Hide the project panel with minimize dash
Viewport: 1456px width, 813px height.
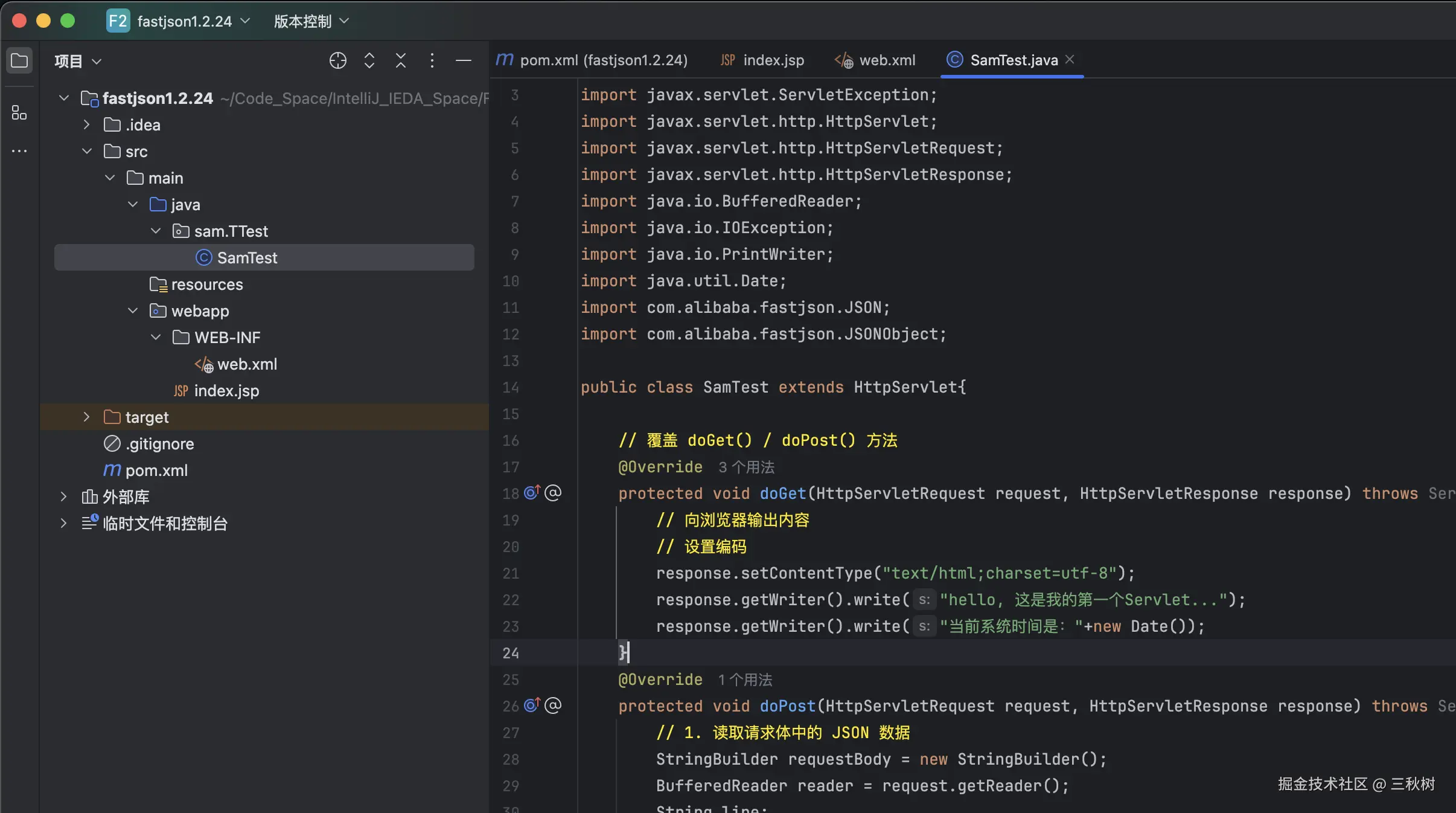tap(463, 60)
